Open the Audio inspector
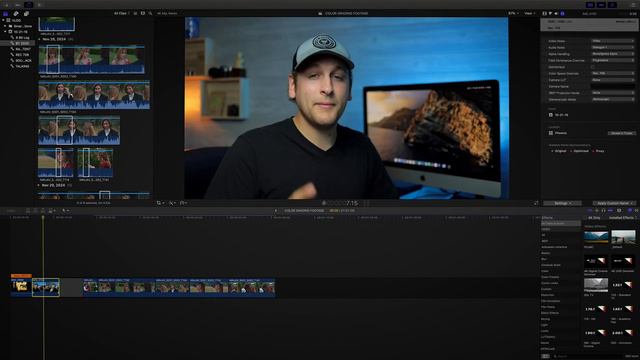Image resolution: width=640 pixels, height=360 pixels. coord(556,13)
